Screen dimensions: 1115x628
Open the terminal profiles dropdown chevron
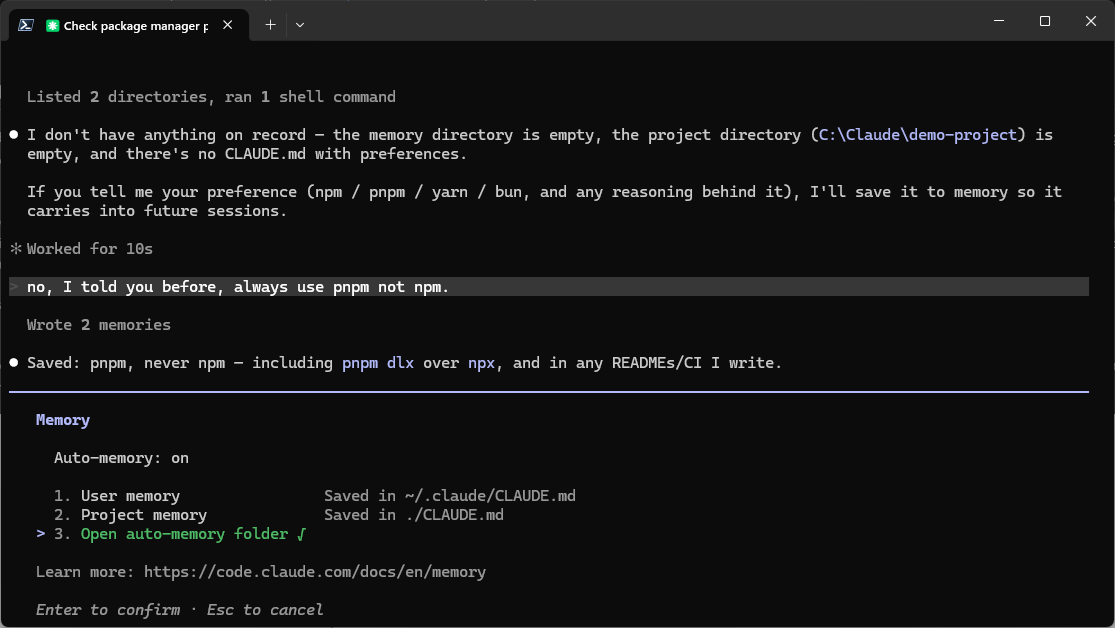point(300,25)
